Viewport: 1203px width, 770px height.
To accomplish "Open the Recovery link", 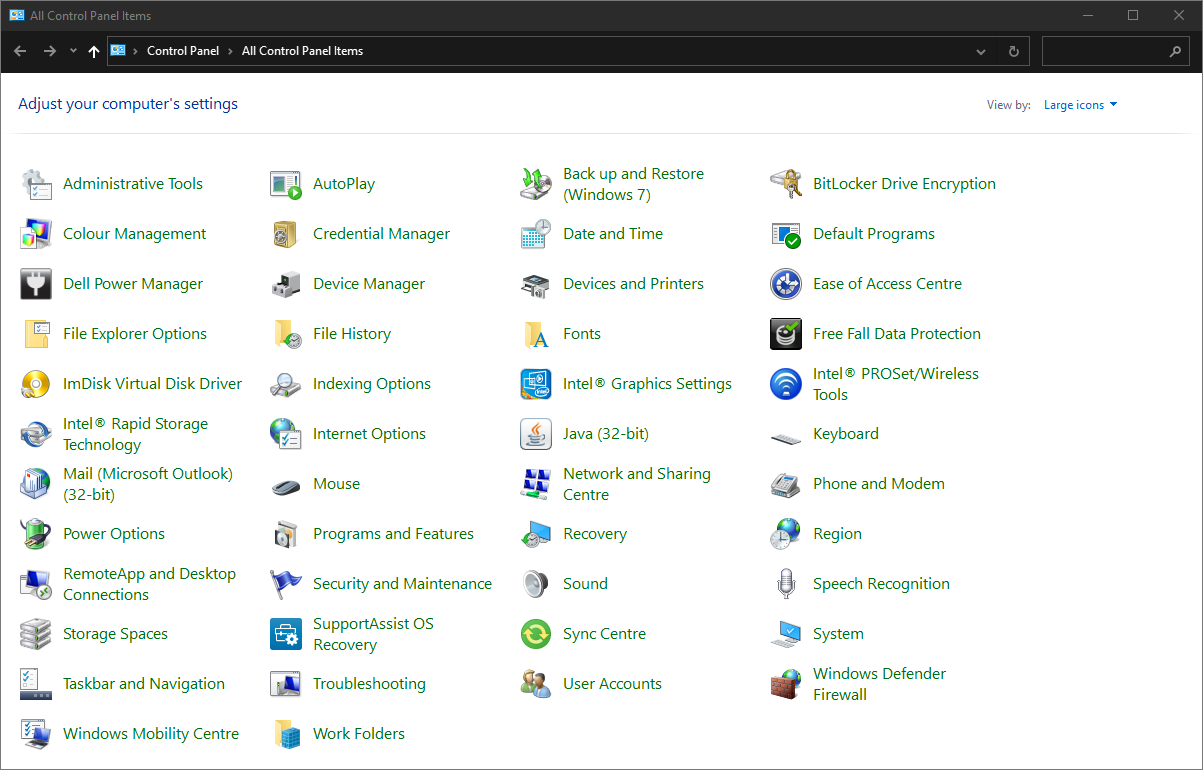I will click(x=595, y=534).
